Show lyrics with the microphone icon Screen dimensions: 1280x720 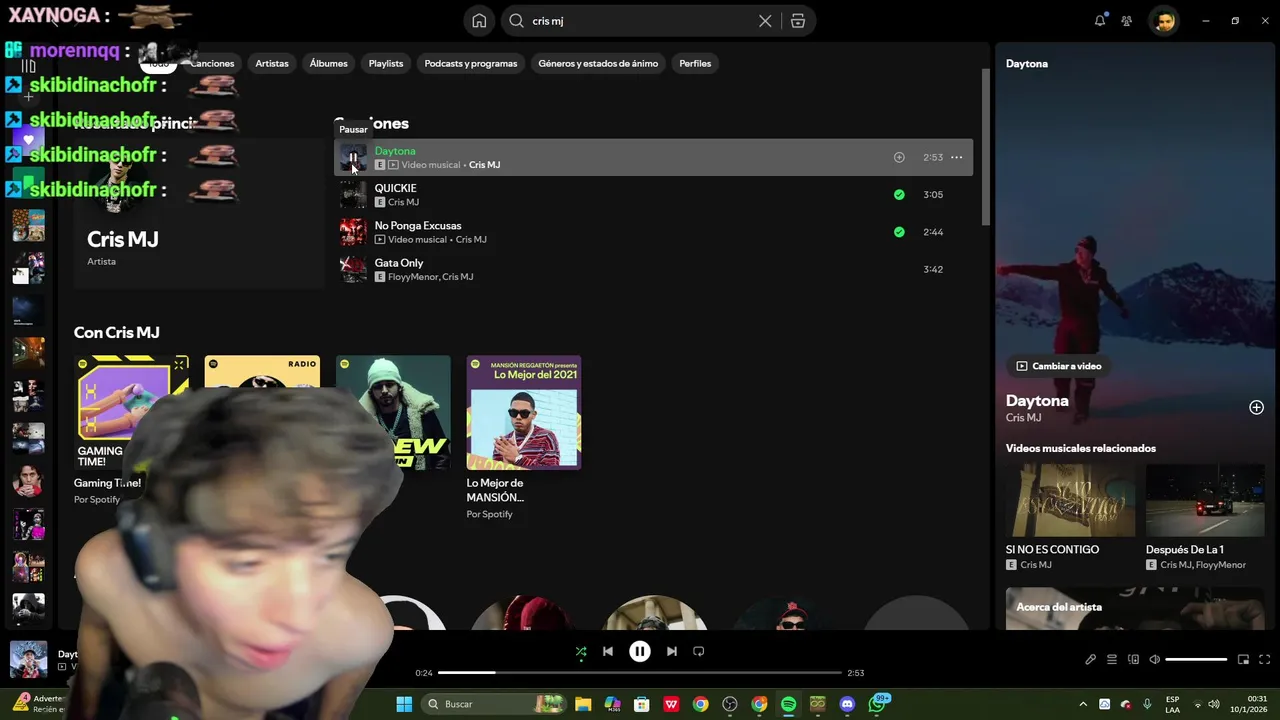pyautogui.click(x=1091, y=659)
